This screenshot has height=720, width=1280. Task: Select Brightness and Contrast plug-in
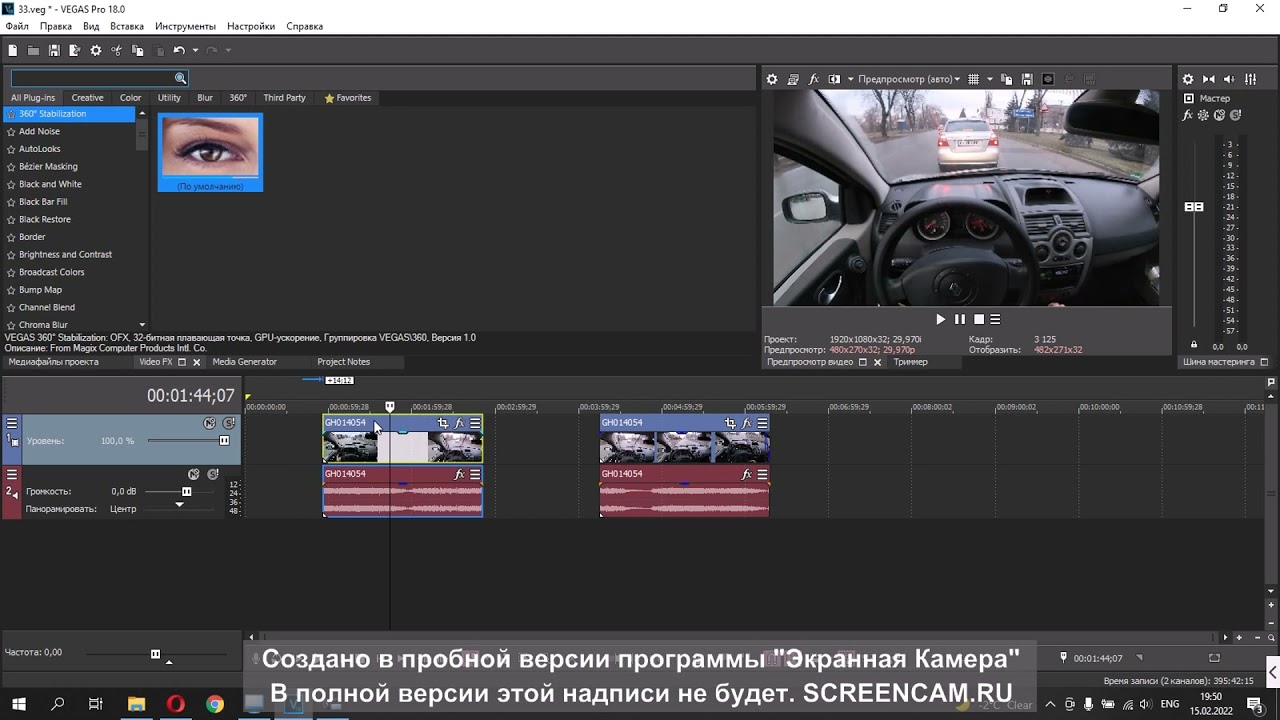pos(65,254)
